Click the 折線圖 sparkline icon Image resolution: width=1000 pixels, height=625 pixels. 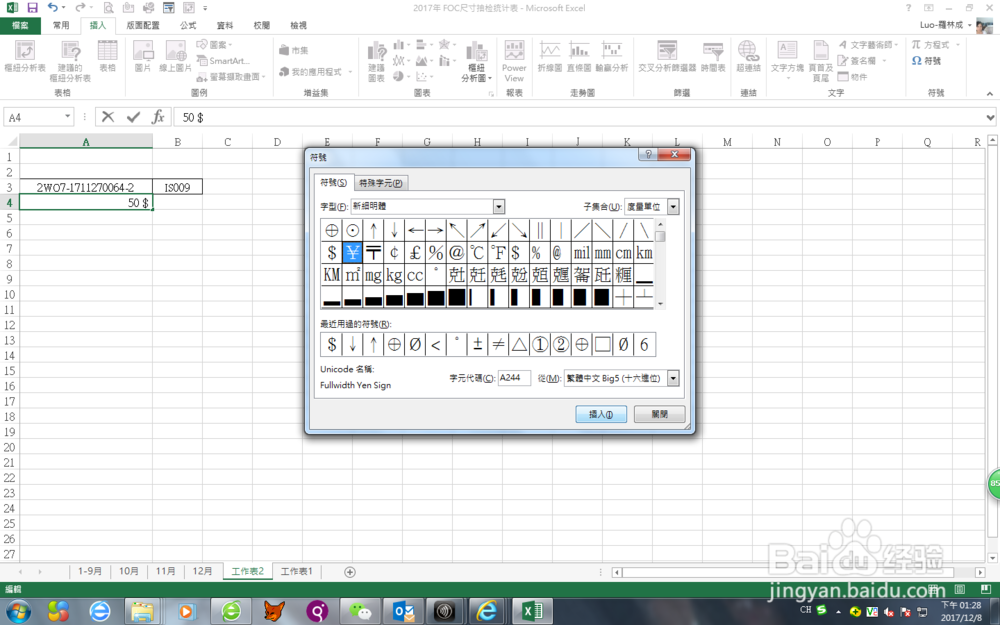point(549,56)
